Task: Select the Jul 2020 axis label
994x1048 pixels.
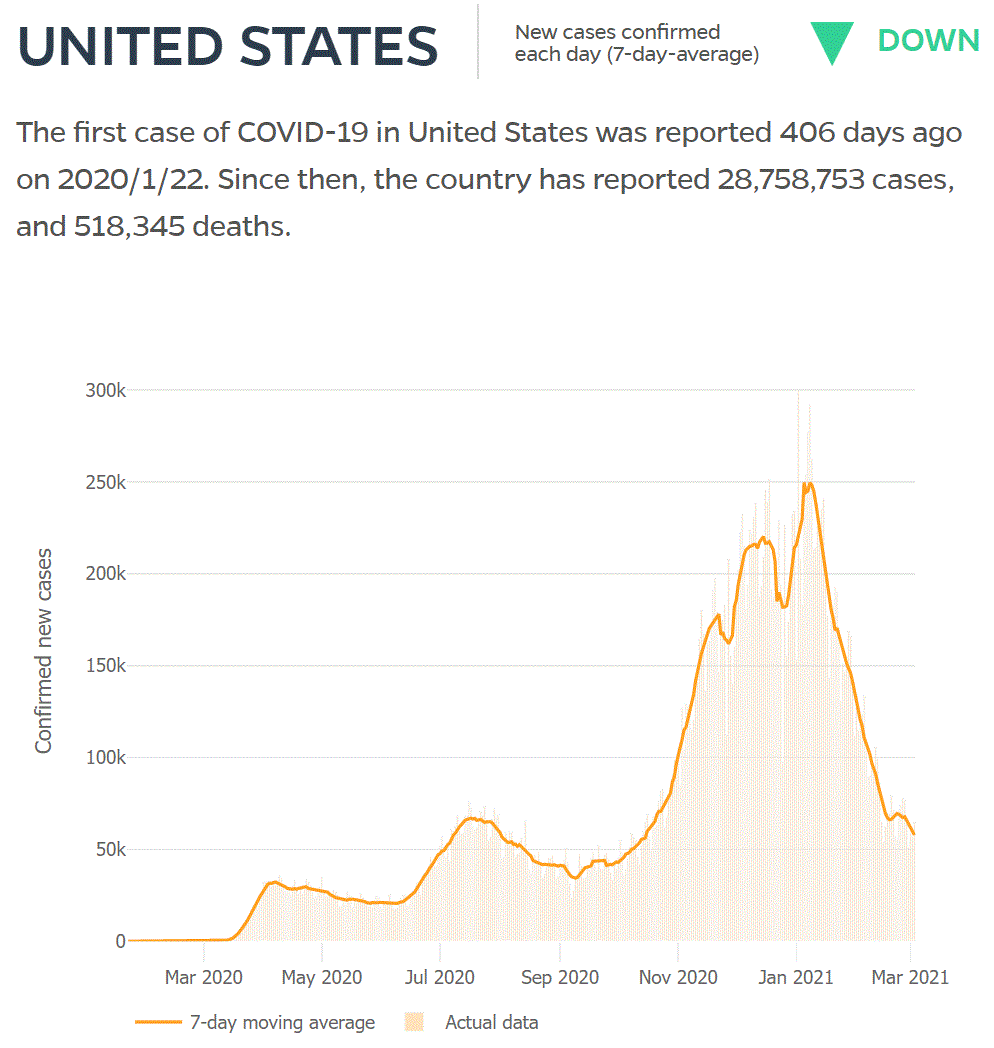Action: [x=439, y=977]
